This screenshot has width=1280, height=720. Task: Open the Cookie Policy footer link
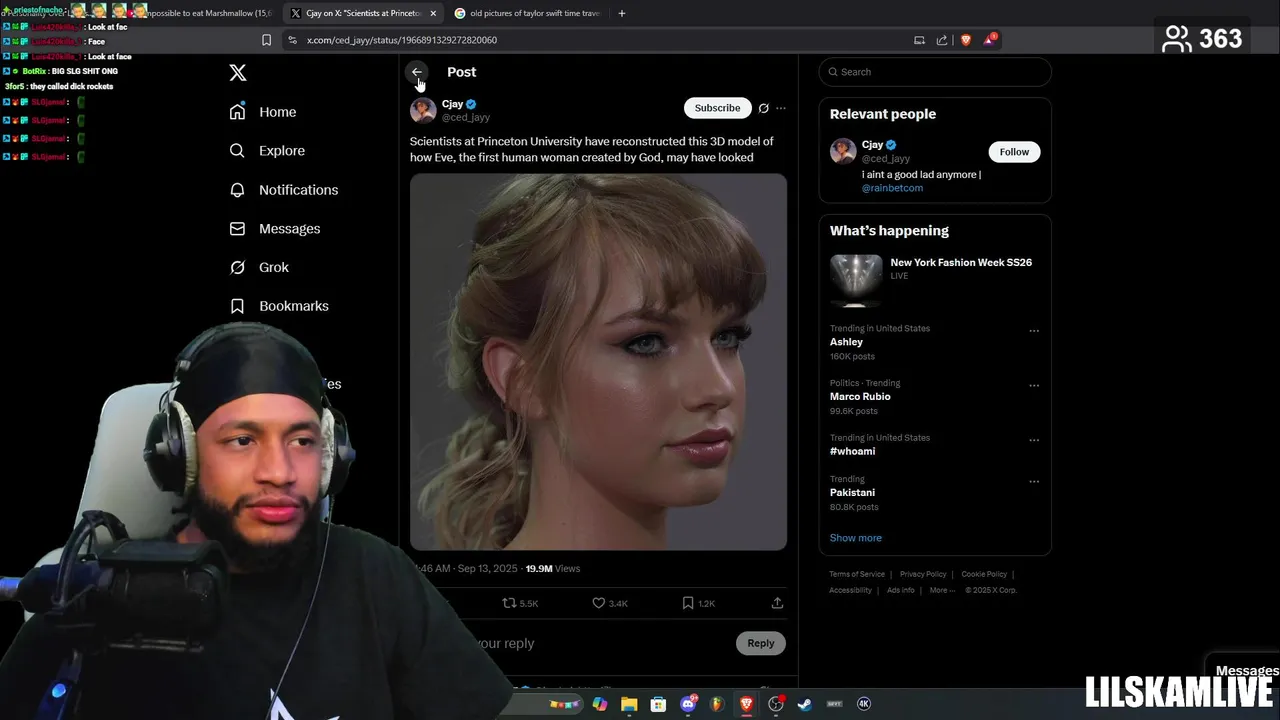click(x=984, y=574)
